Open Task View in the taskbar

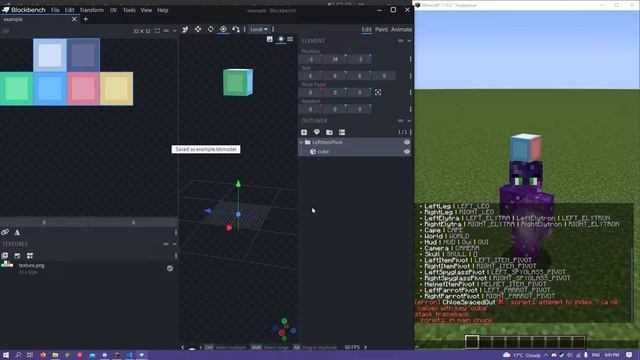30,355
